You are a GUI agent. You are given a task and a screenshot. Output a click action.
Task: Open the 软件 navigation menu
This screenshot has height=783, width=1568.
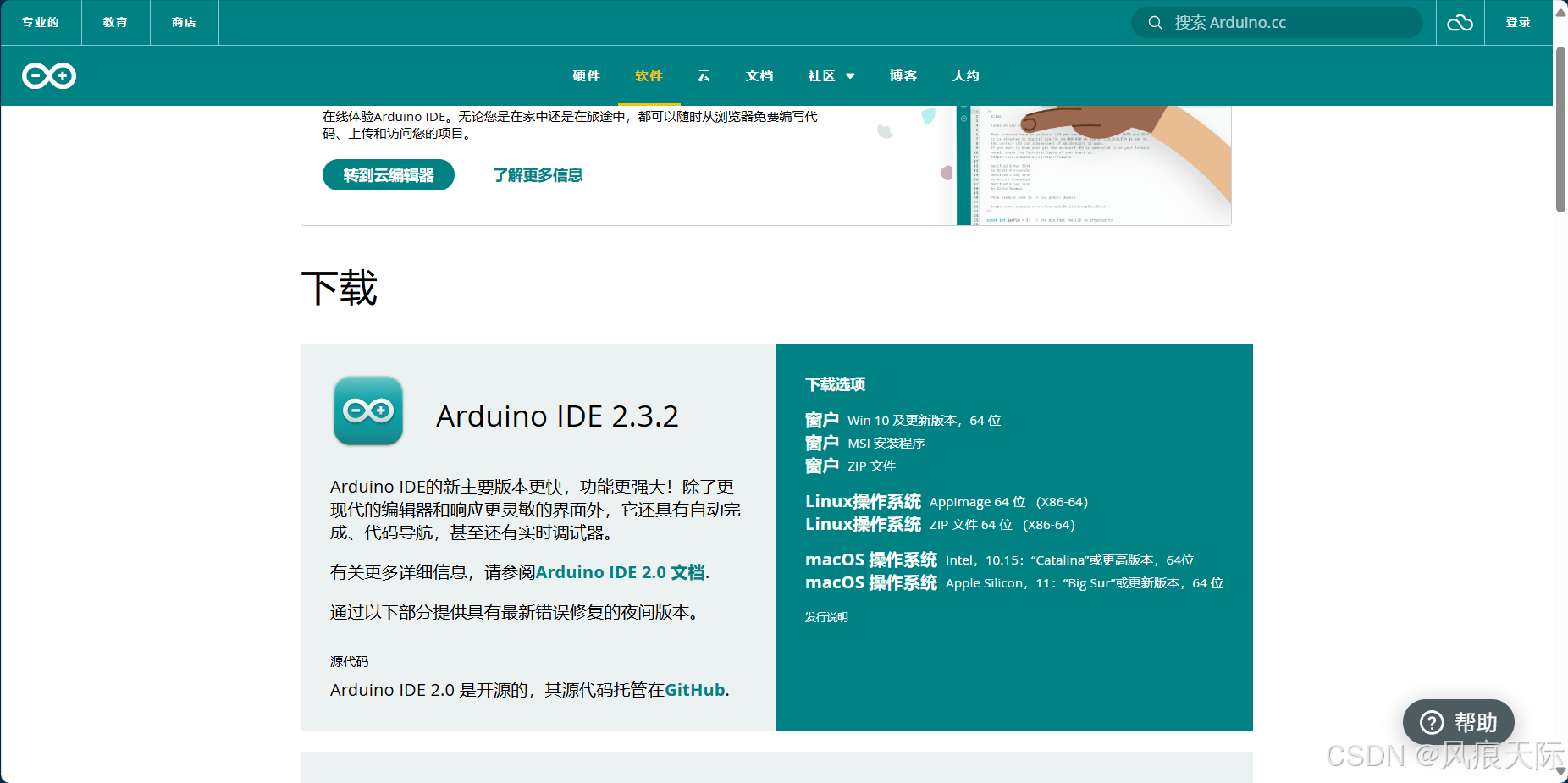[x=649, y=76]
